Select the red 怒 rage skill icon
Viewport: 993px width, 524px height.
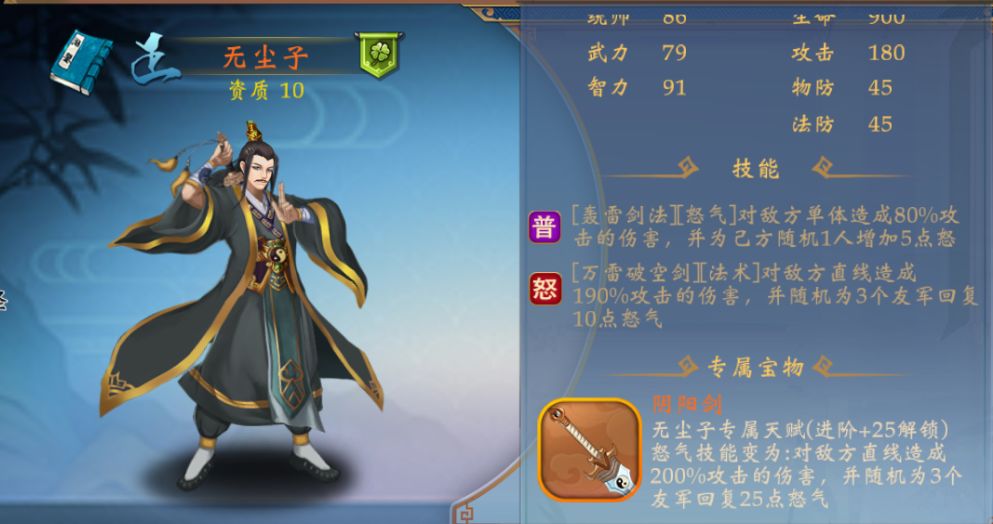pos(545,289)
